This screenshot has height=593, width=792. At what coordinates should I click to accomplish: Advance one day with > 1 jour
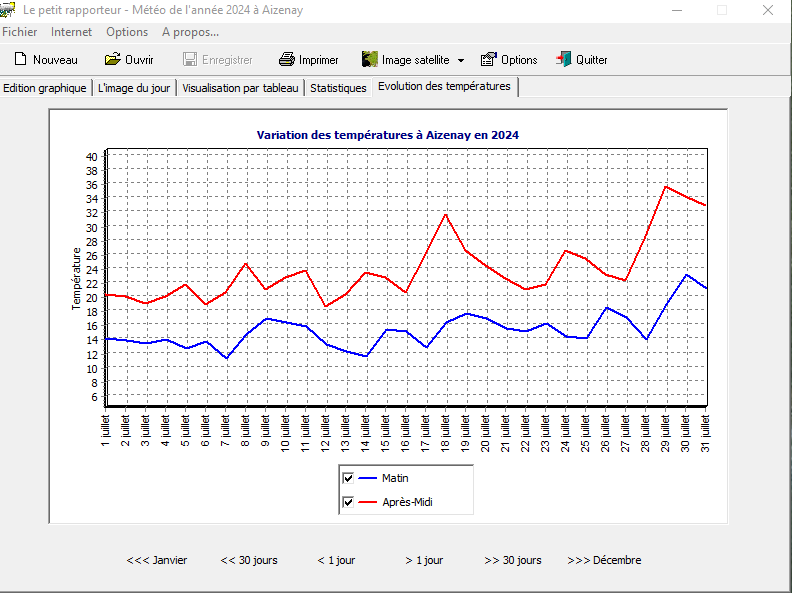coord(424,560)
